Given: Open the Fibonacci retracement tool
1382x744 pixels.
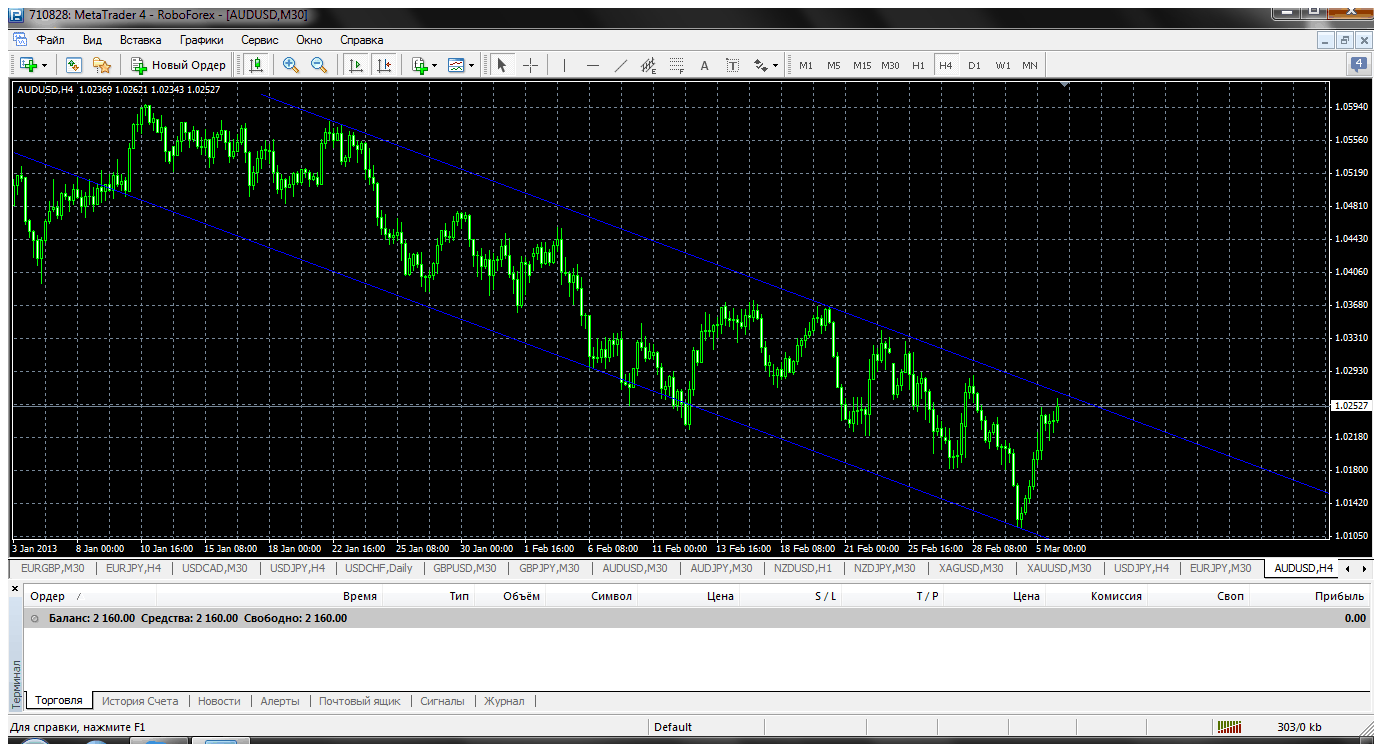Looking at the screenshot, I should (677, 65).
